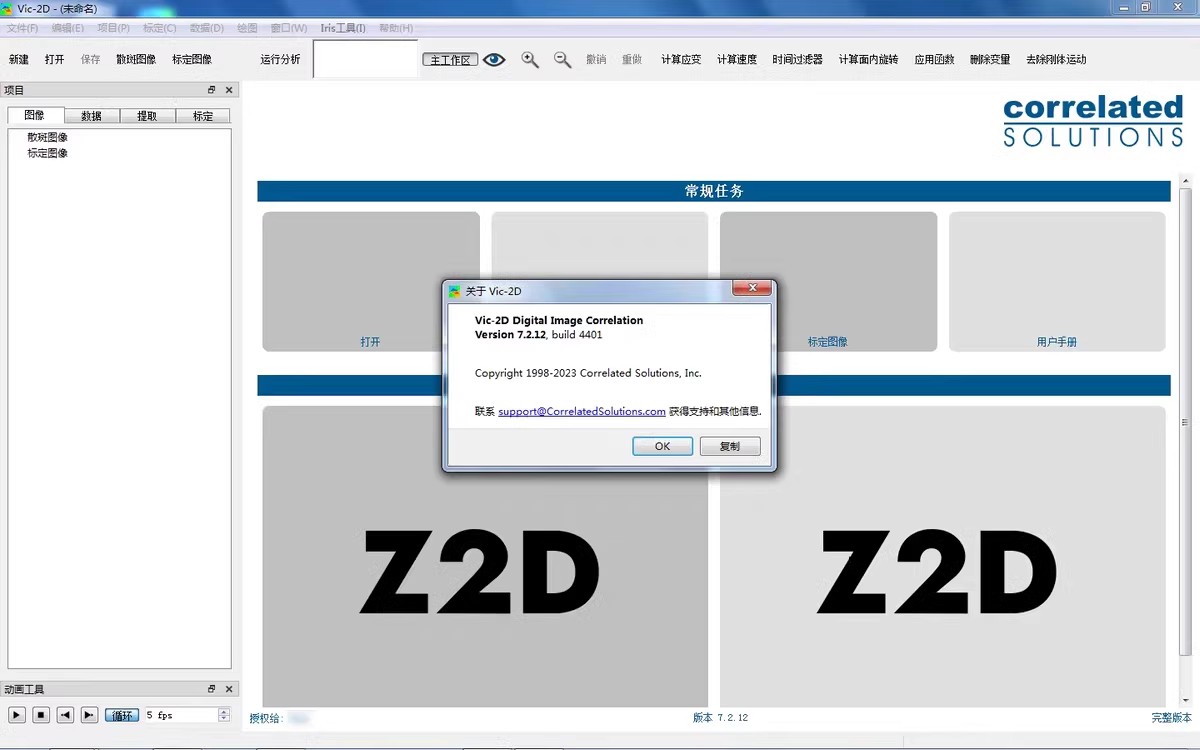Image resolution: width=1200 pixels, height=750 pixels.
Task: Select 标定图像 in the project tree
Action: 47,154
